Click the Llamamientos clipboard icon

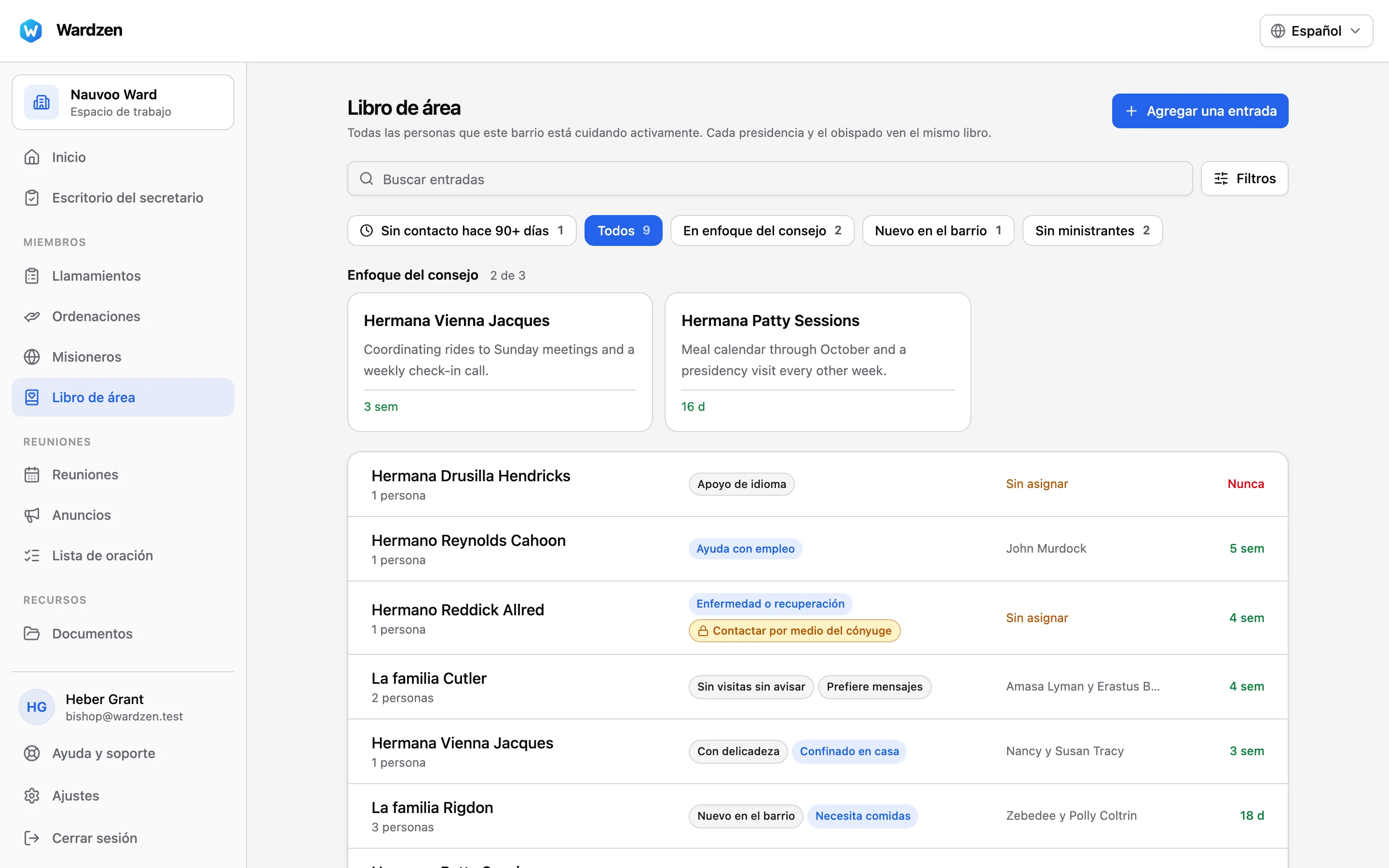tap(32, 275)
